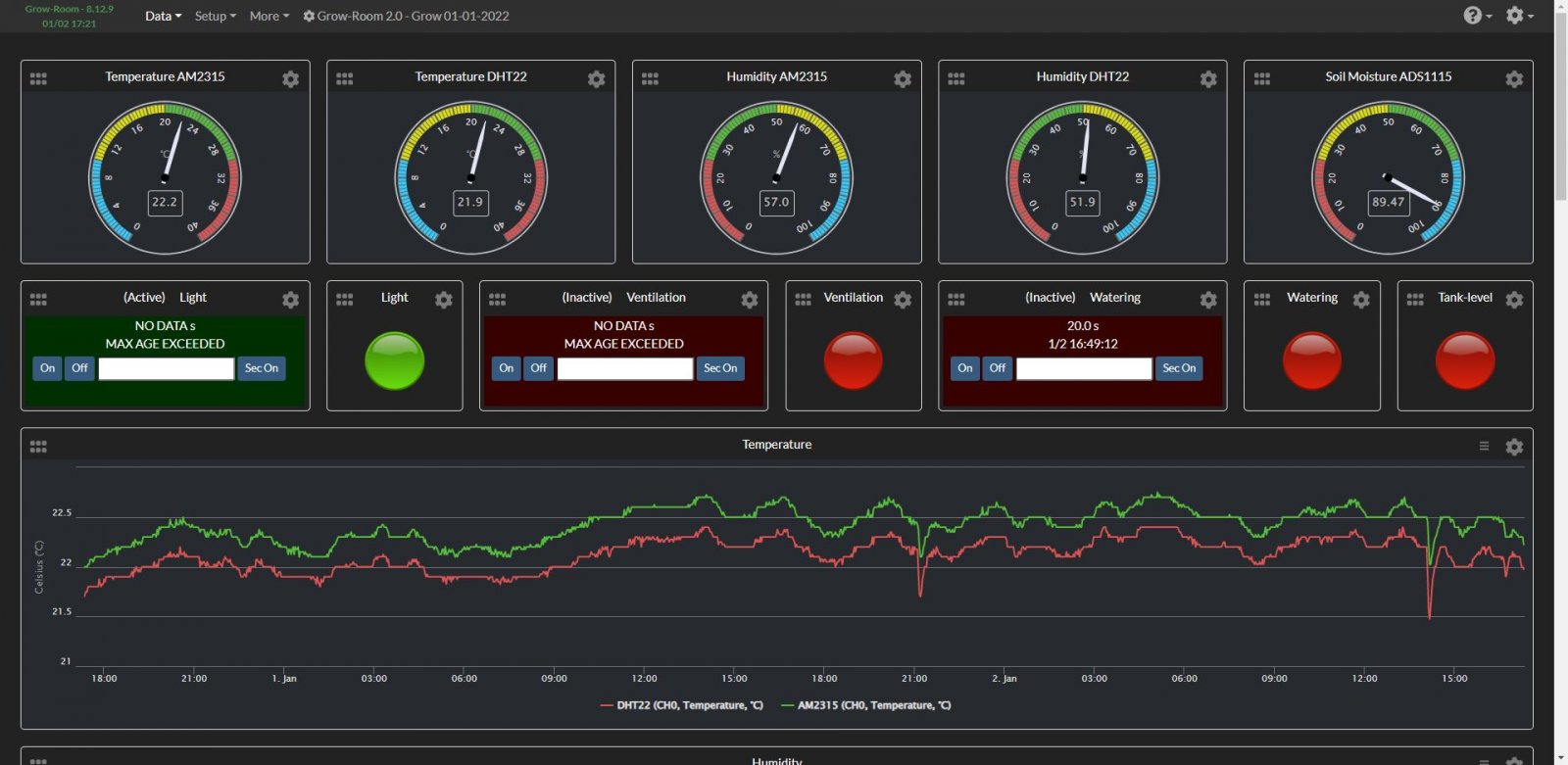Toggle AM2315 temperature series in graph legend

tap(865, 705)
